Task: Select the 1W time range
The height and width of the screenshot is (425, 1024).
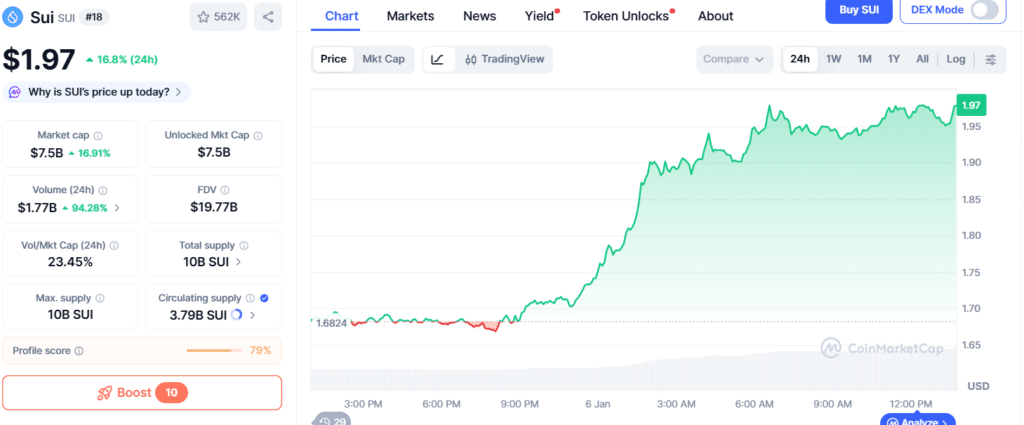Action: tap(833, 59)
